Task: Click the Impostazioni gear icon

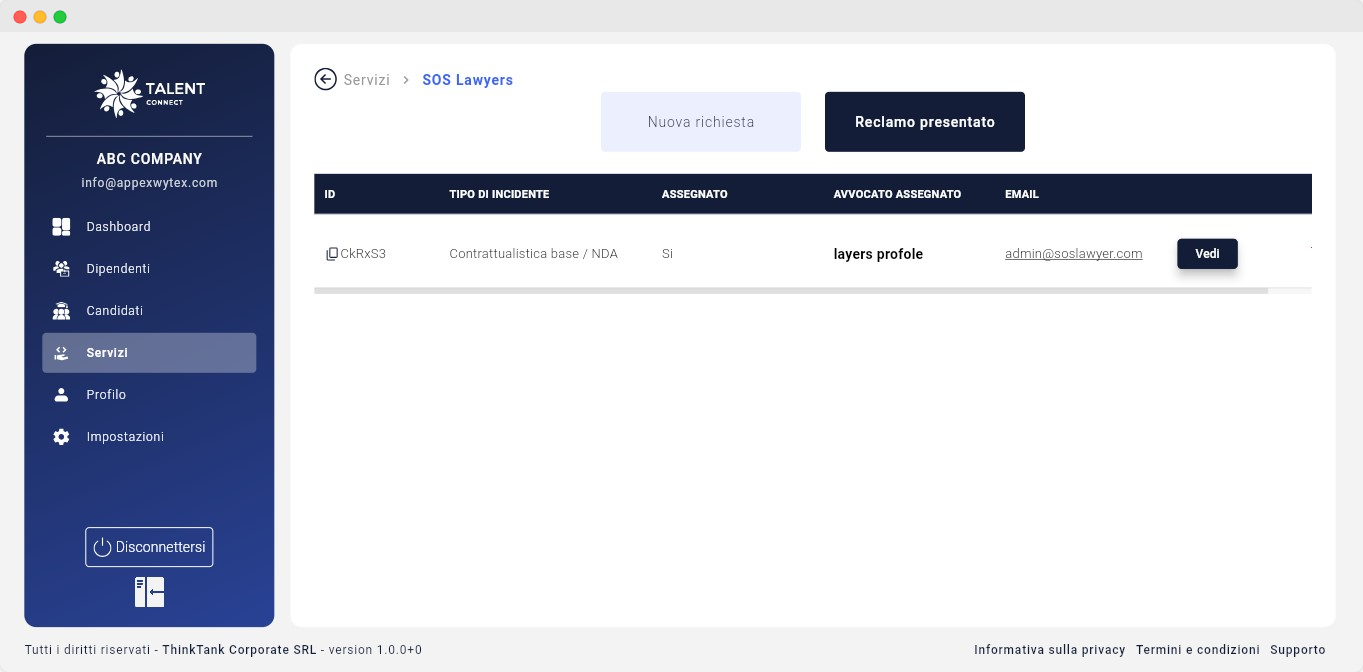Action: (61, 437)
